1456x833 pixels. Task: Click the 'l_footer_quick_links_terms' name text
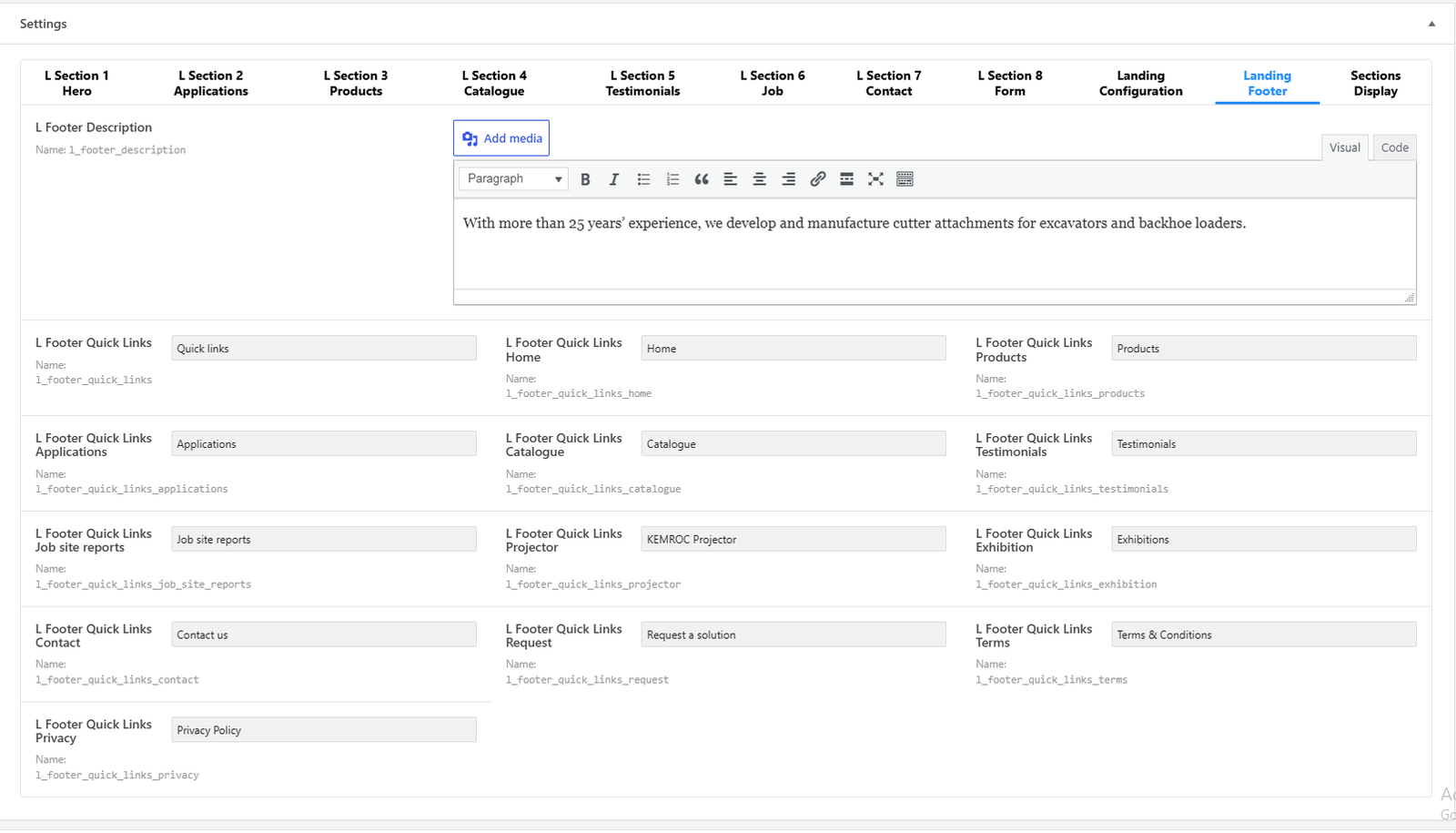point(1052,680)
